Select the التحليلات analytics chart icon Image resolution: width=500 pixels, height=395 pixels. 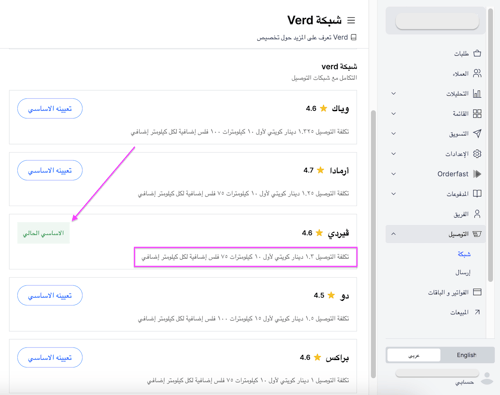point(477,94)
